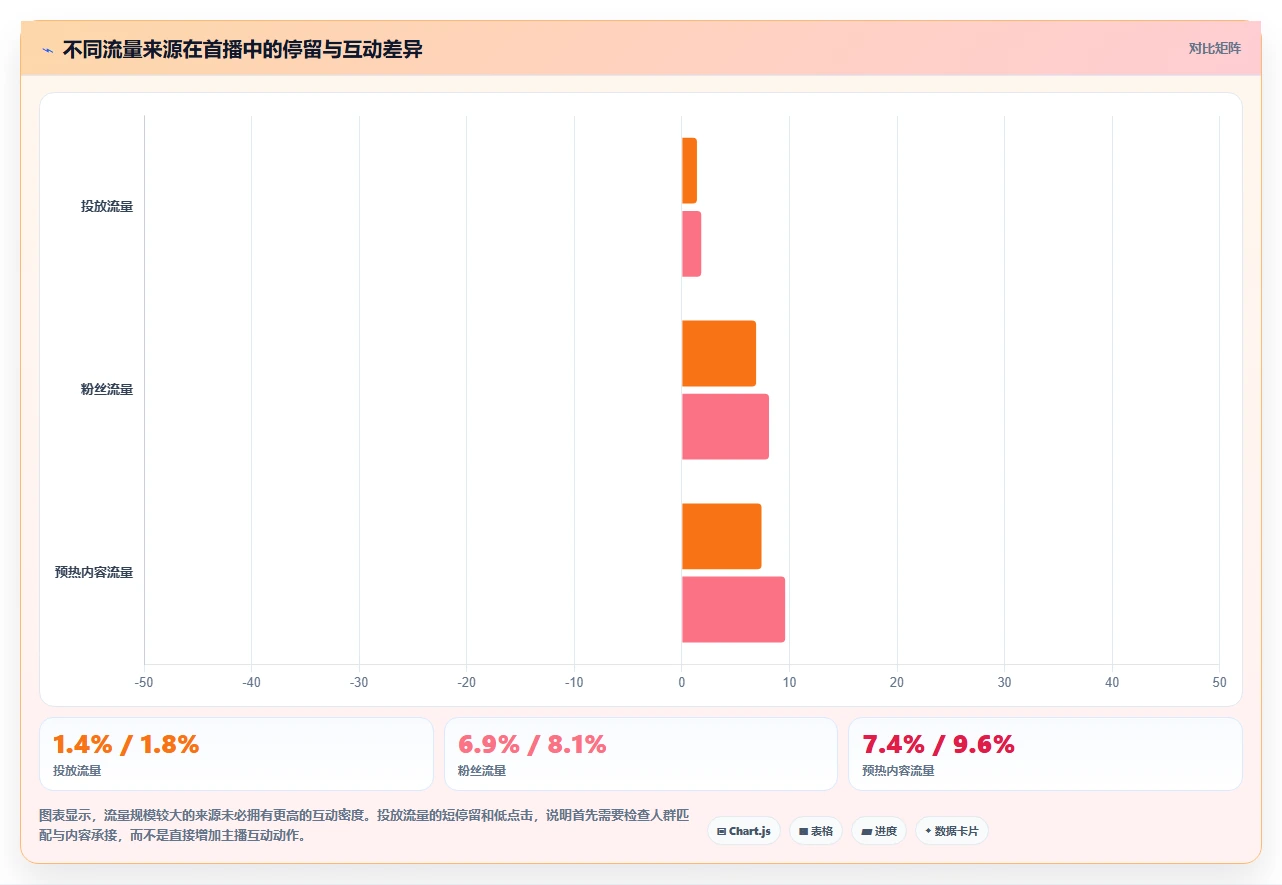Screen dimensions: 1282x885
Task: Select the 数据卡片 tag chip
Action: click(952, 831)
